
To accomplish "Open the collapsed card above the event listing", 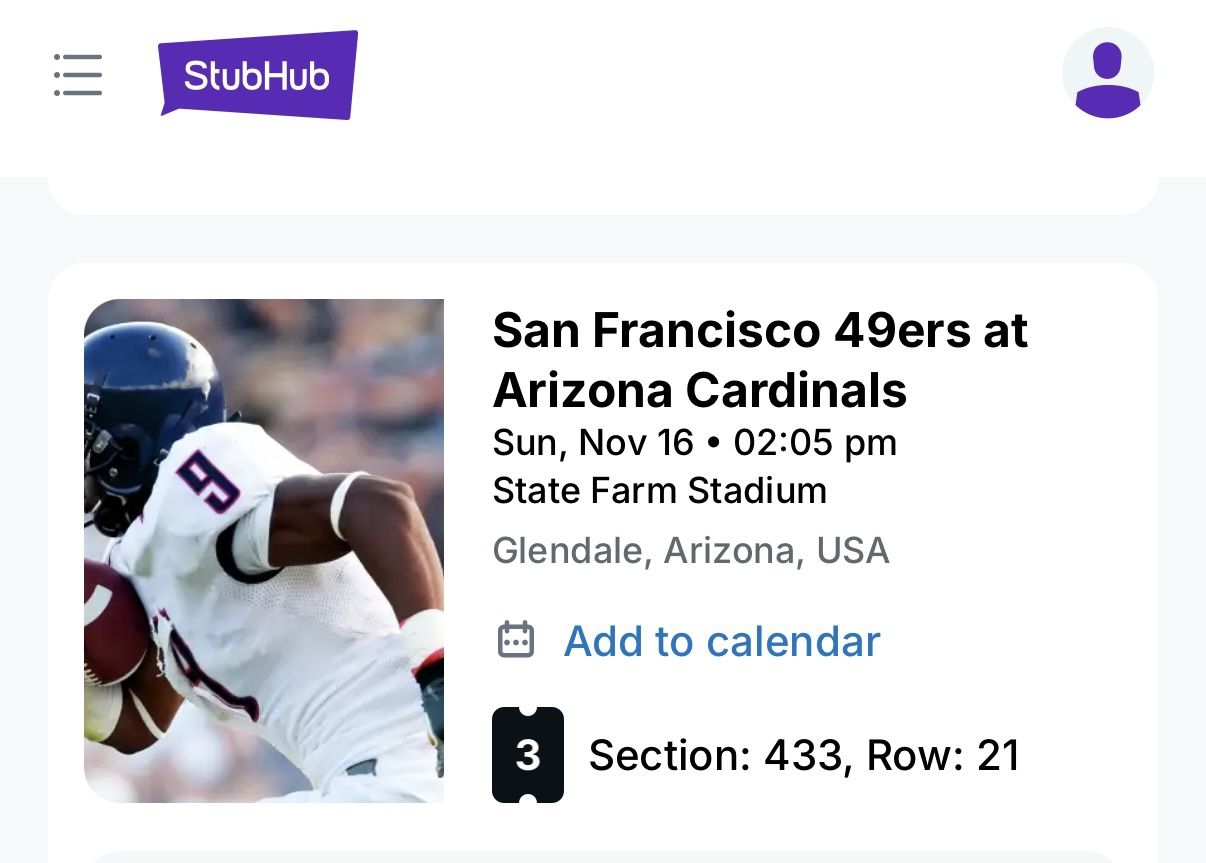I will coord(603,195).
